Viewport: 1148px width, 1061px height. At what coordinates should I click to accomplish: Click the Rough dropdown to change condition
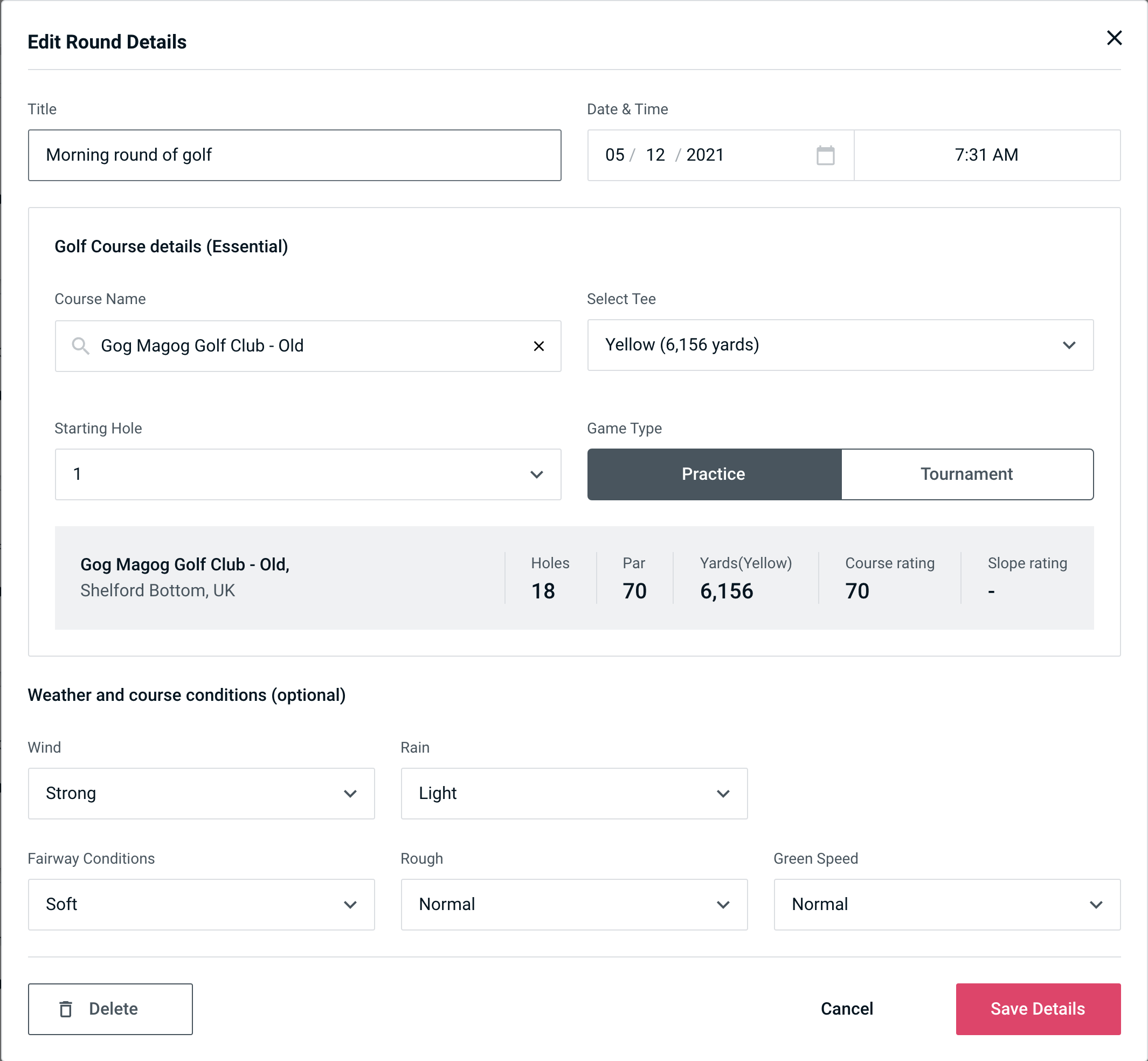(x=574, y=903)
